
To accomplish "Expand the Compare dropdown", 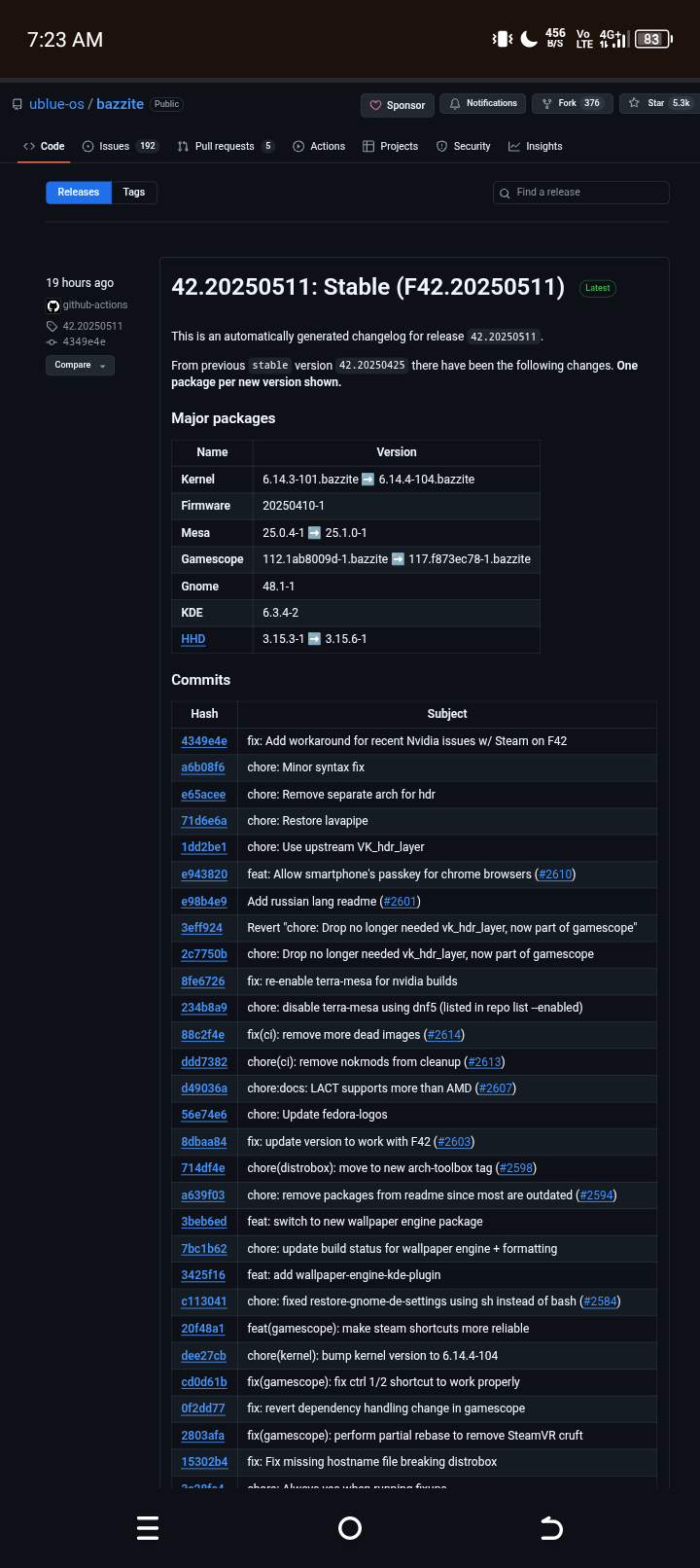I will click(x=80, y=365).
